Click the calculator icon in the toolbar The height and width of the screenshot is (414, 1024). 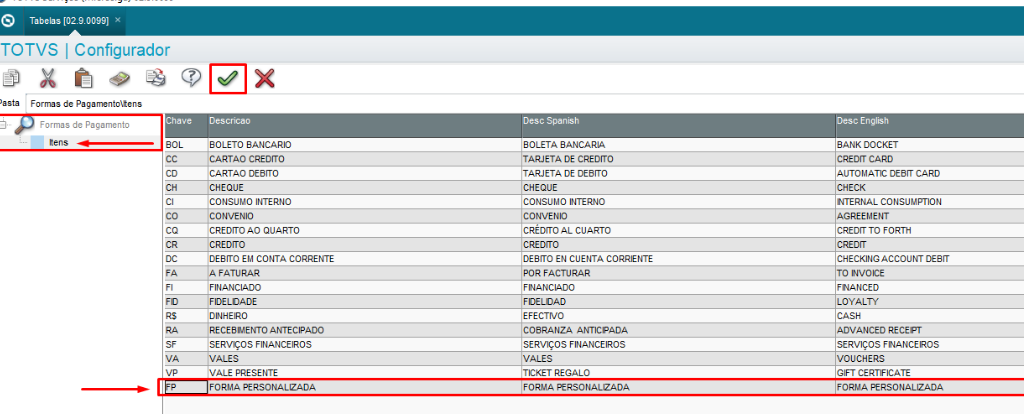click(119, 78)
